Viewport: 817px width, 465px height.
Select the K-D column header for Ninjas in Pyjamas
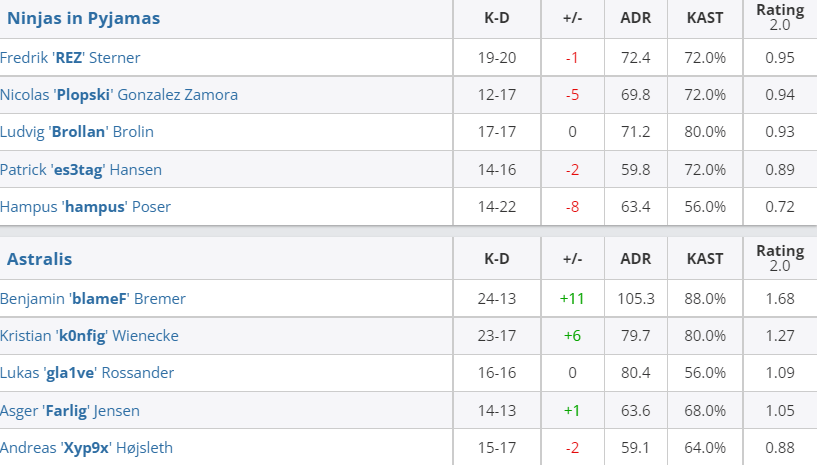pyautogui.click(x=497, y=18)
